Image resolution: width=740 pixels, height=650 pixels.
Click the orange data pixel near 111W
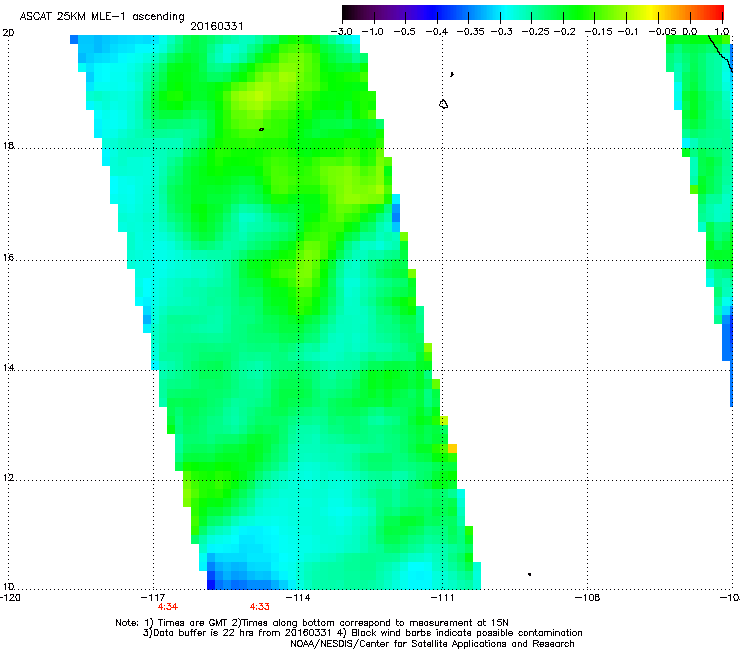[452, 448]
